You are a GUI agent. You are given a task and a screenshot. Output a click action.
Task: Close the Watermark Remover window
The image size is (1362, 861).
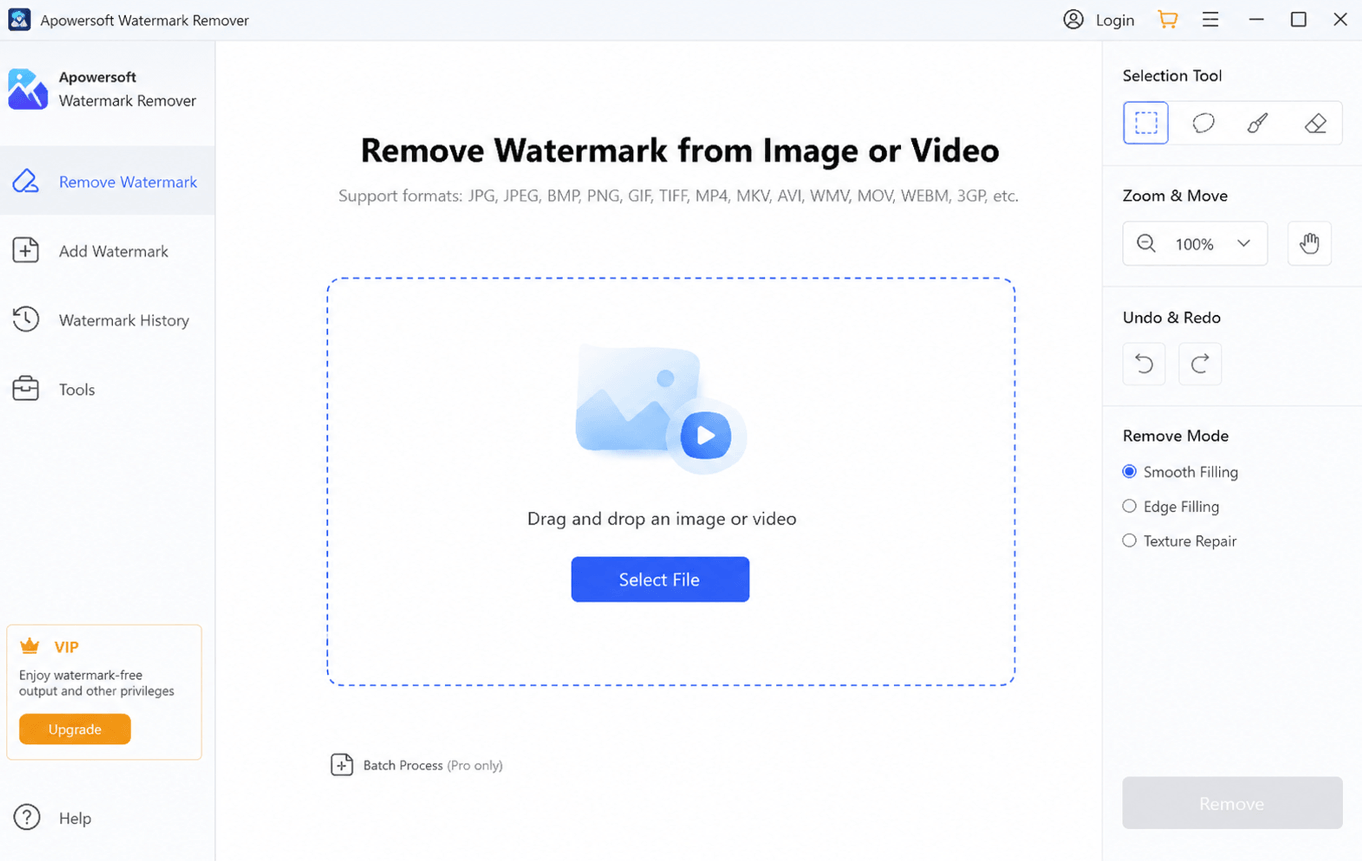pos(1341,19)
